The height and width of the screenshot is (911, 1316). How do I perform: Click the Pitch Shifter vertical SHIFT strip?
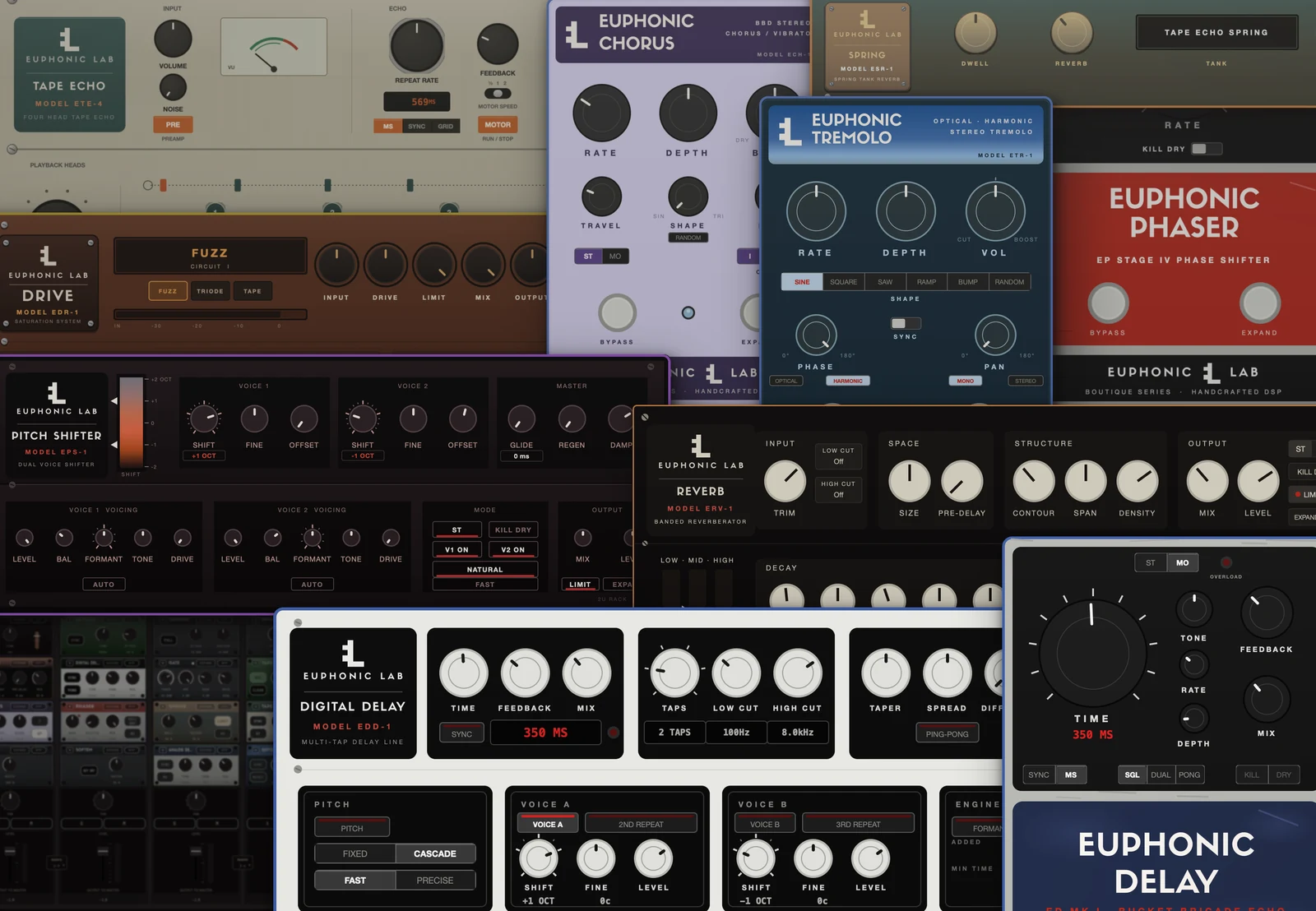(132, 423)
